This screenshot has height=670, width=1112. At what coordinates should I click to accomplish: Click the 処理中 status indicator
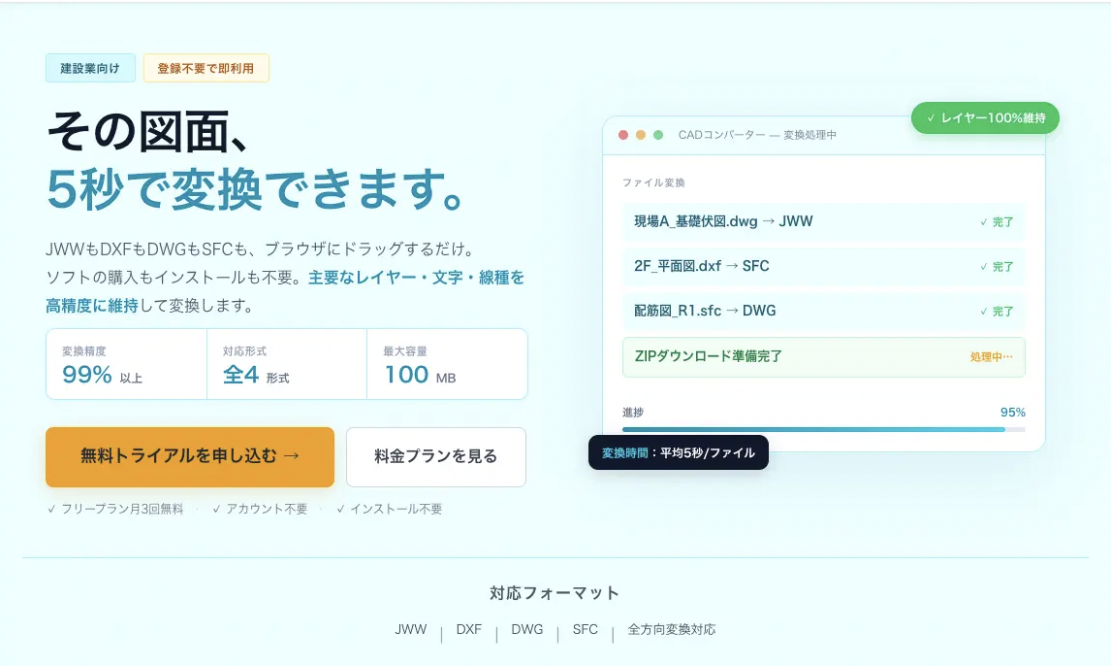(x=990, y=357)
